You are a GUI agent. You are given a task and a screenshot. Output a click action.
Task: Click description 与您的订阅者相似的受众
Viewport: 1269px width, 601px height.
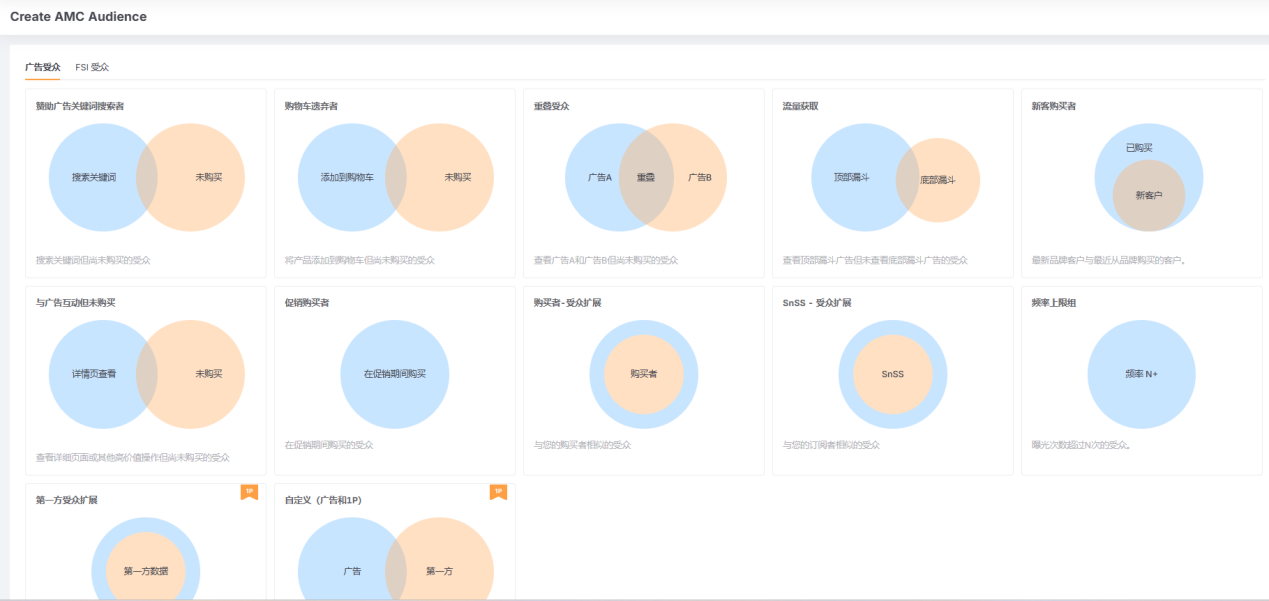pos(831,445)
